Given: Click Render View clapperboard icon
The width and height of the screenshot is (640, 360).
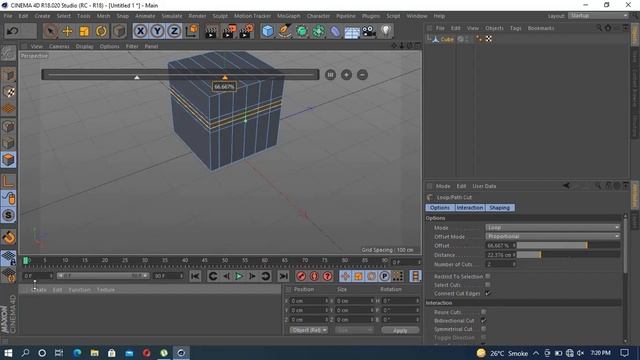Looking at the screenshot, I should (x=211, y=31).
